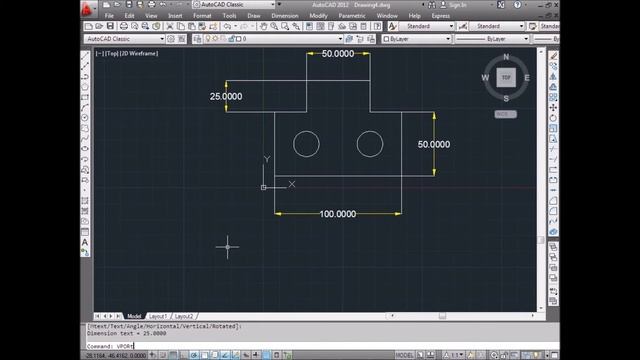640x360 pixels.
Task: Open AutoCAD Classic workspace dropdown in title bar
Action: click(234, 4)
